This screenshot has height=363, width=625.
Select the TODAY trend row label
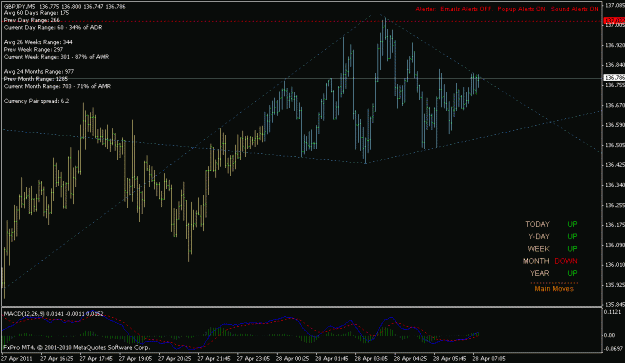click(537, 224)
